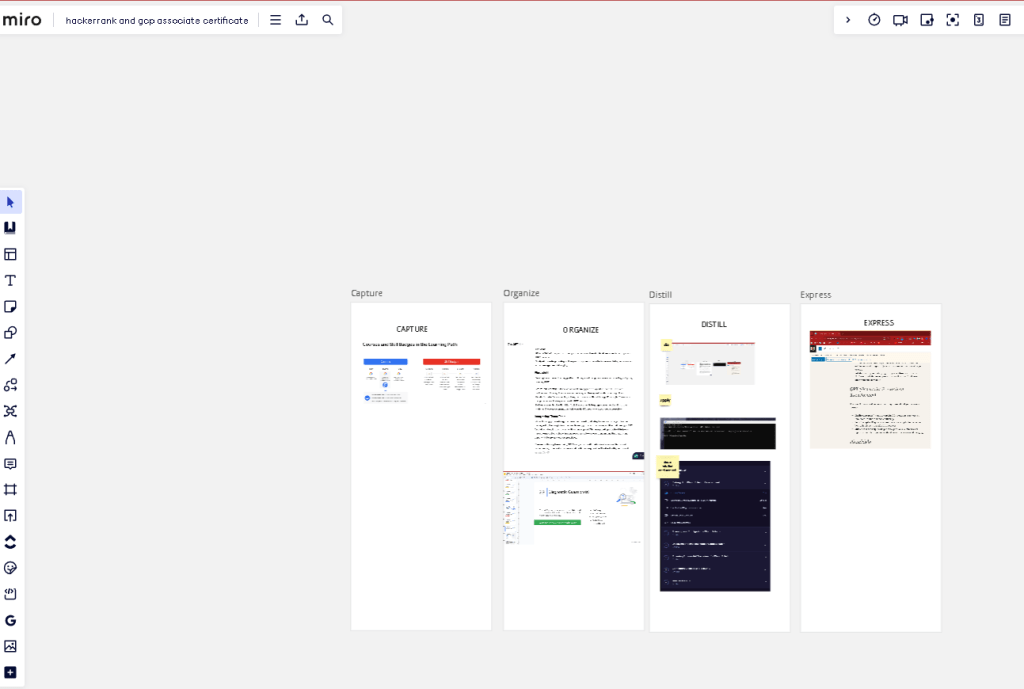This screenshot has height=689, width=1024.
Task: Select the top screenshot in Distill frame
Action: [711, 362]
